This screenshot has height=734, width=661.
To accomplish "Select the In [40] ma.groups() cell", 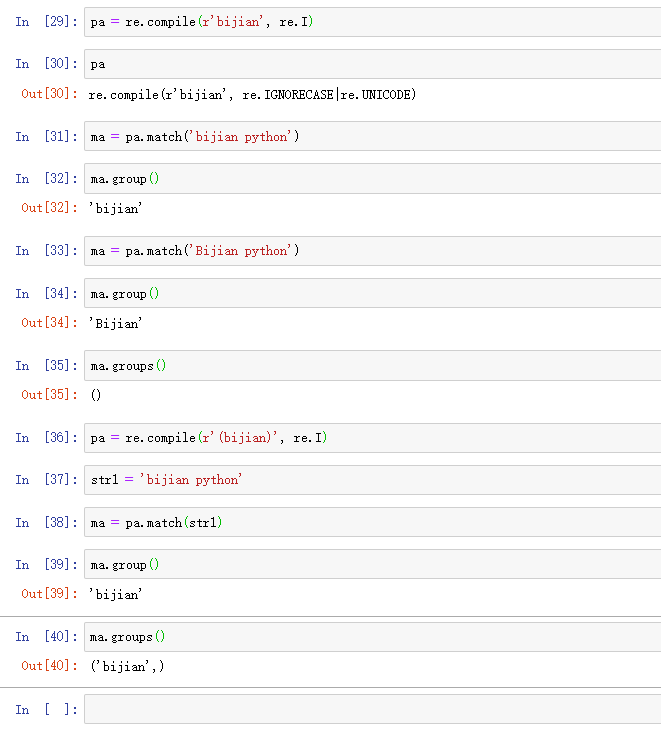I will [x=370, y=637].
